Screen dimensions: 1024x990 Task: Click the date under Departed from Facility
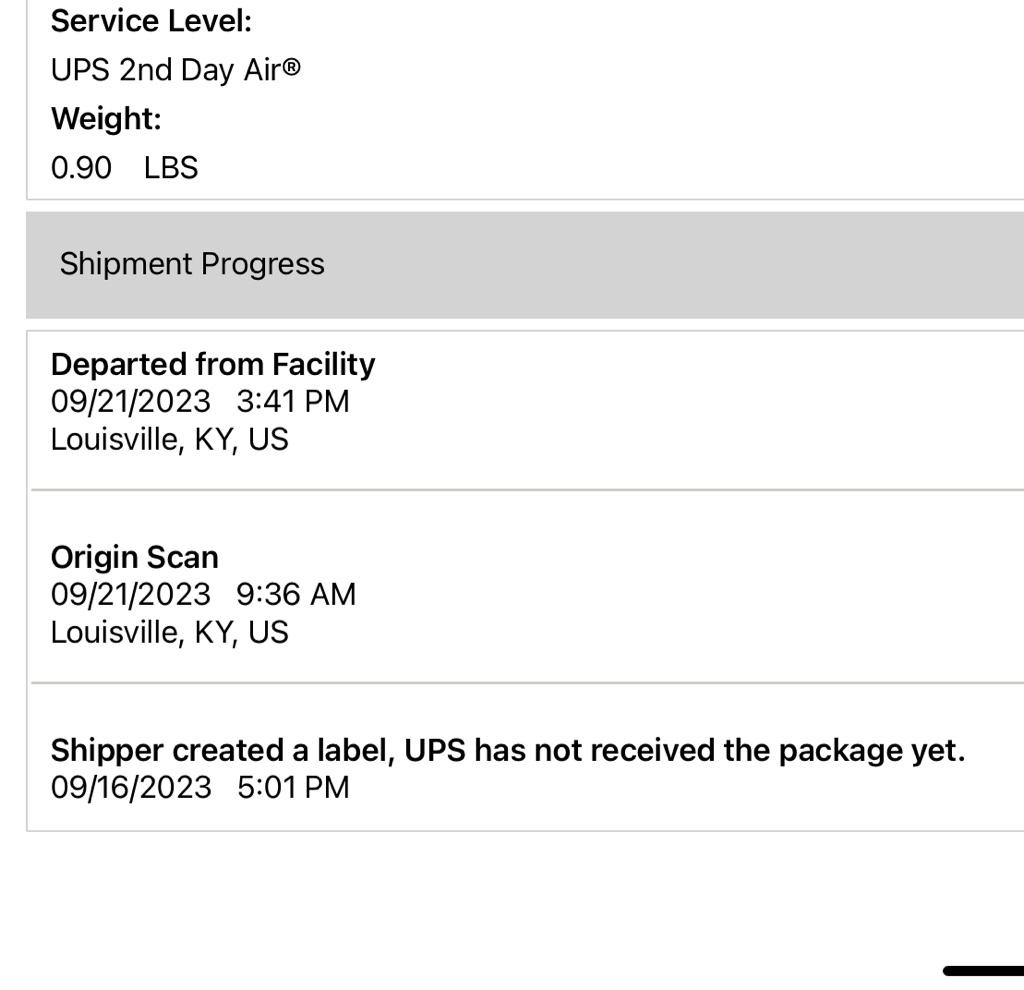(x=131, y=402)
